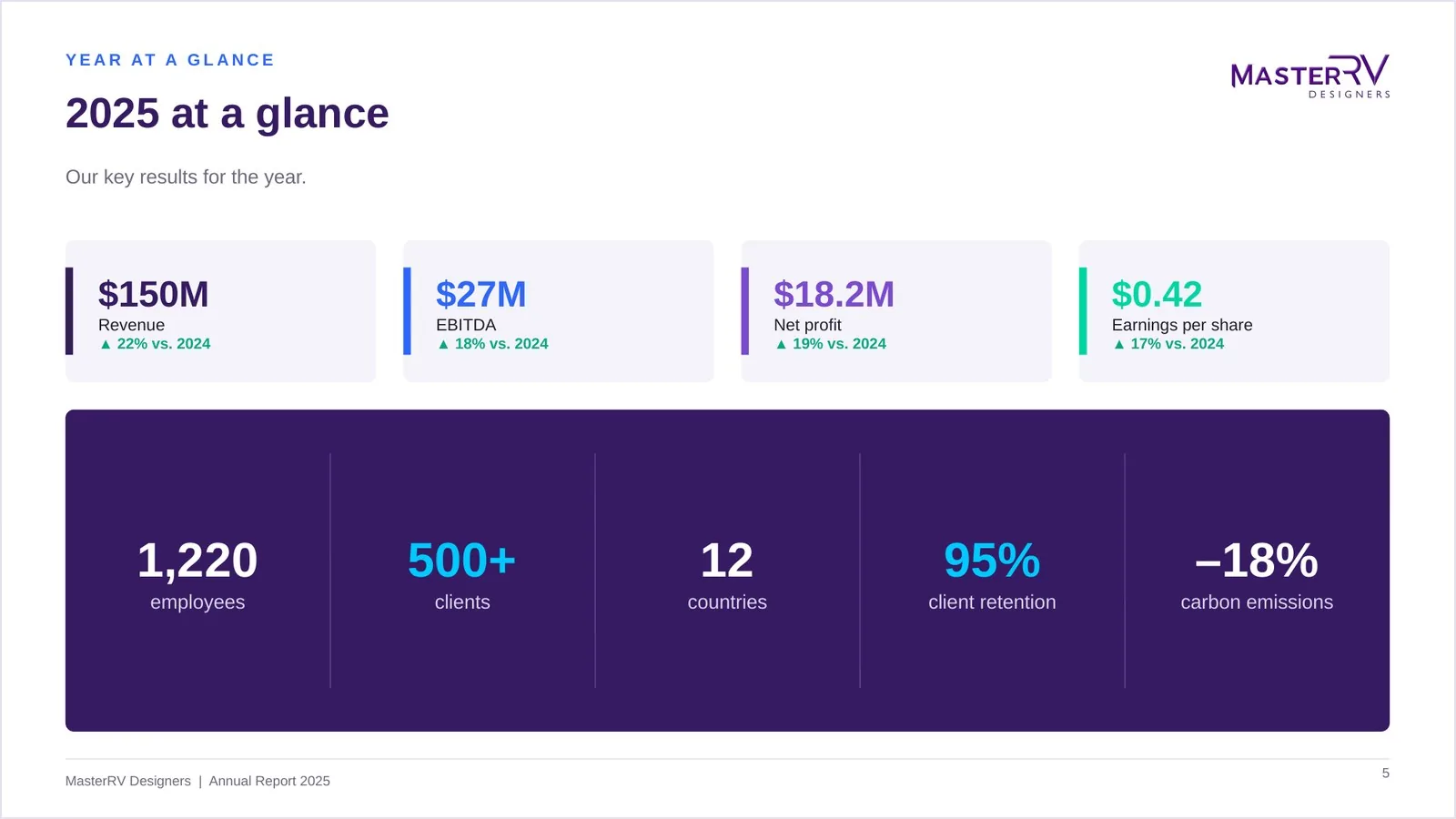Select the "Net profit" label
1456x819 pixels.
pyautogui.click(x=808, y=325)
